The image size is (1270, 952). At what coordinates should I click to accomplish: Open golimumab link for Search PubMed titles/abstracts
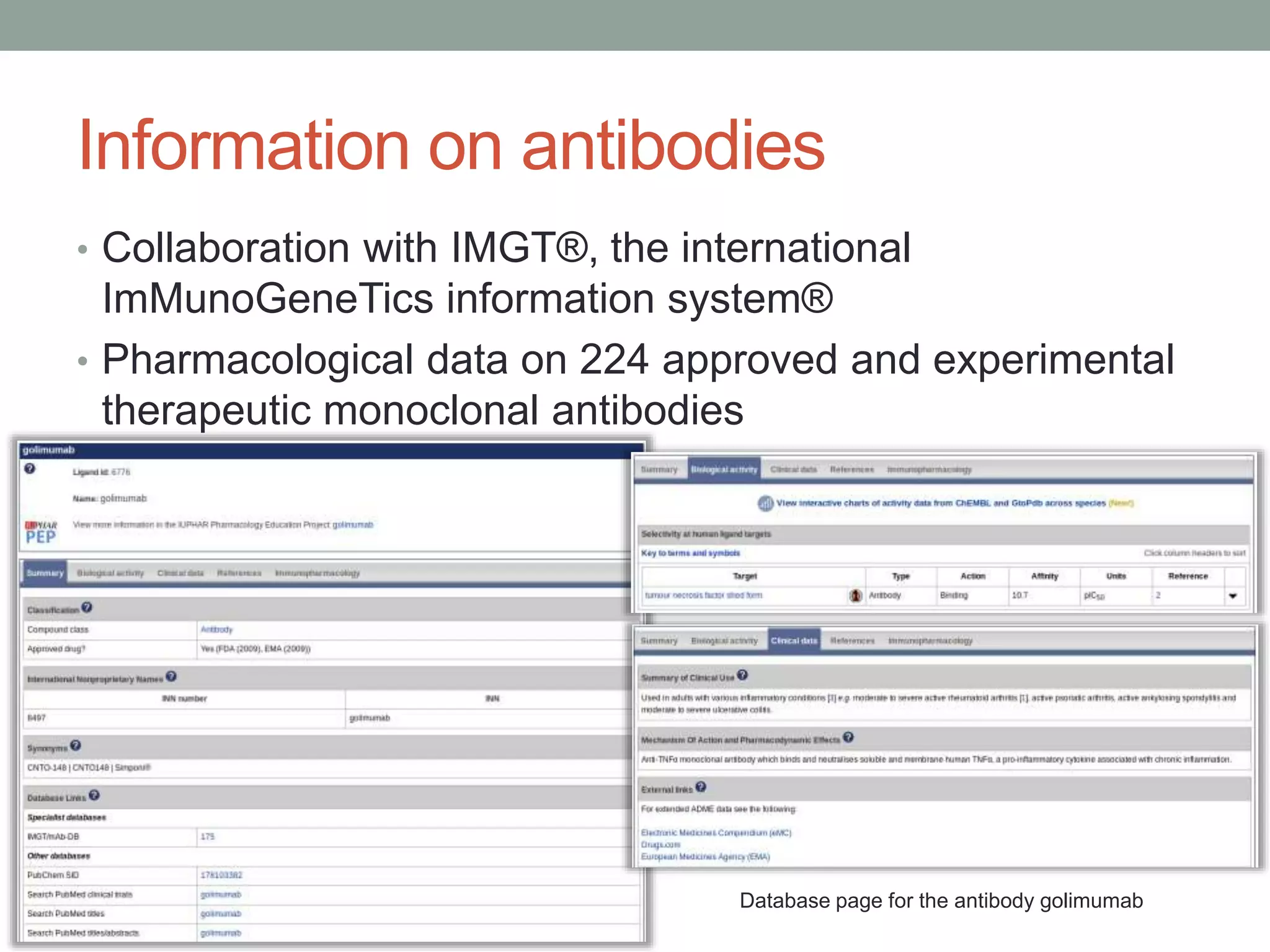[x=221, y=933]
